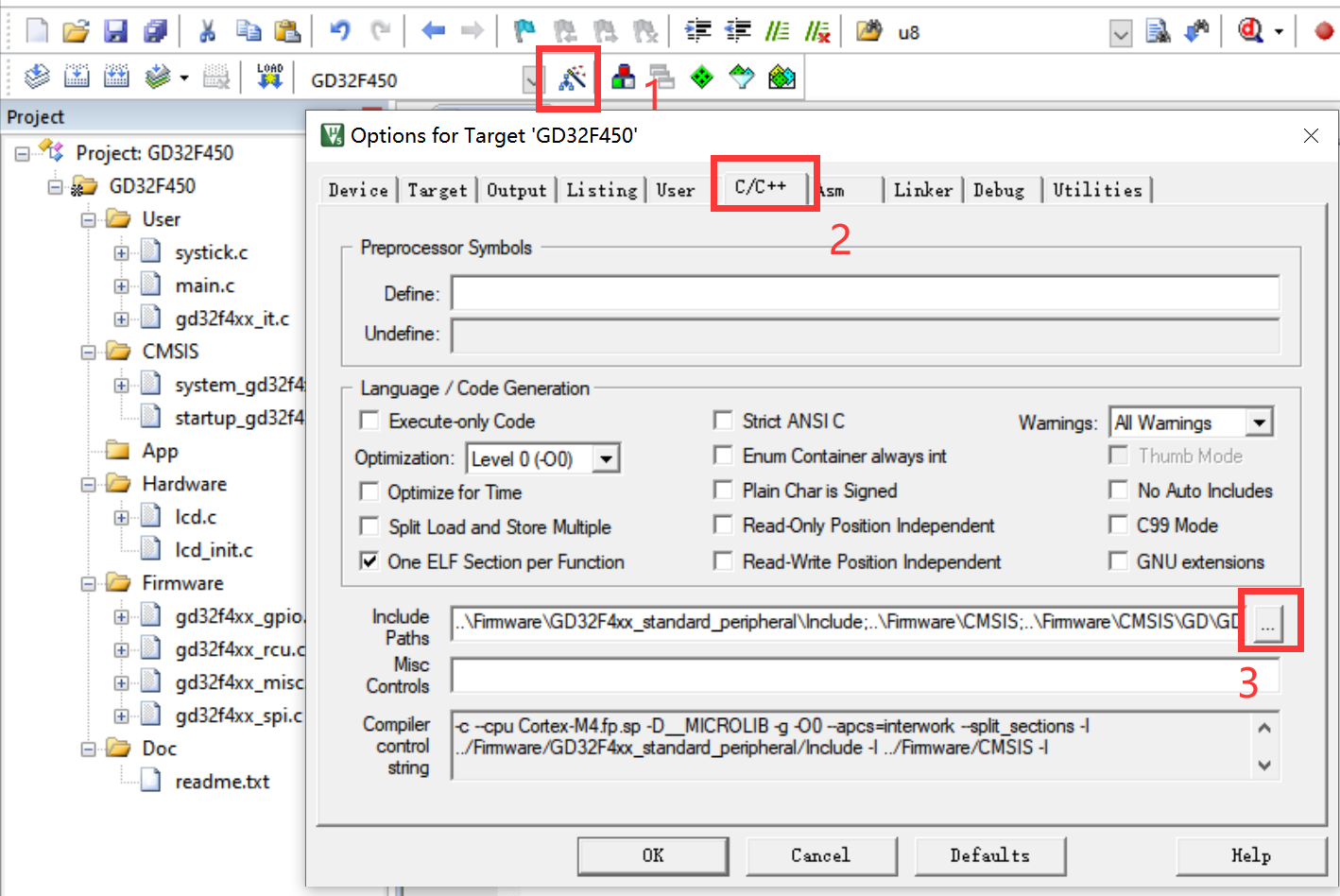
Task: Open target selection GD32F450 dropdown
Action: (x=532, y=80)
